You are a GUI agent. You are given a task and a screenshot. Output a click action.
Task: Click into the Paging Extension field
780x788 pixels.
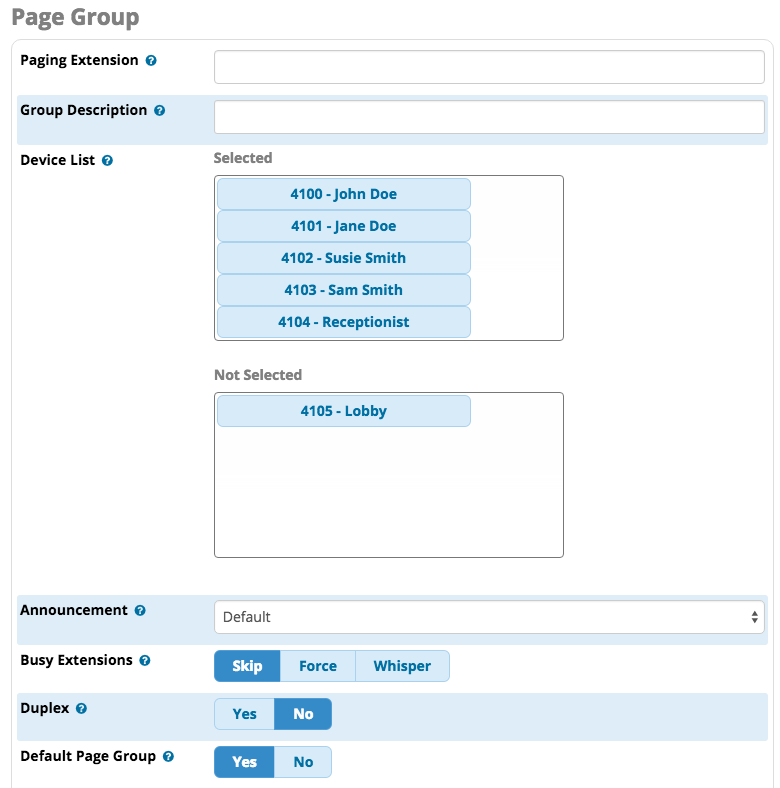coord(489,67)
